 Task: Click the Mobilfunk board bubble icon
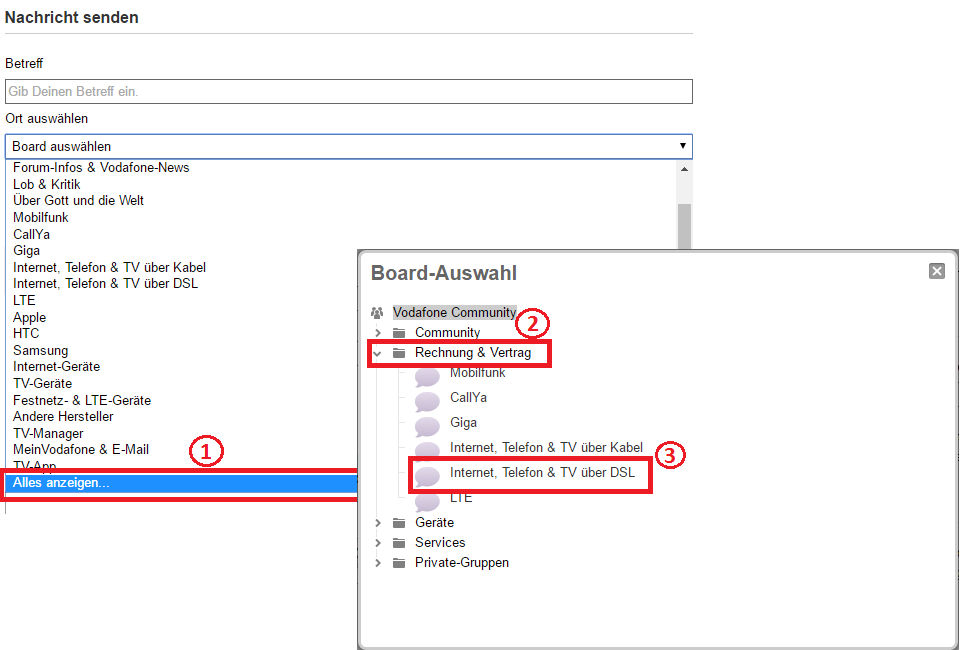tap(427, 378)
